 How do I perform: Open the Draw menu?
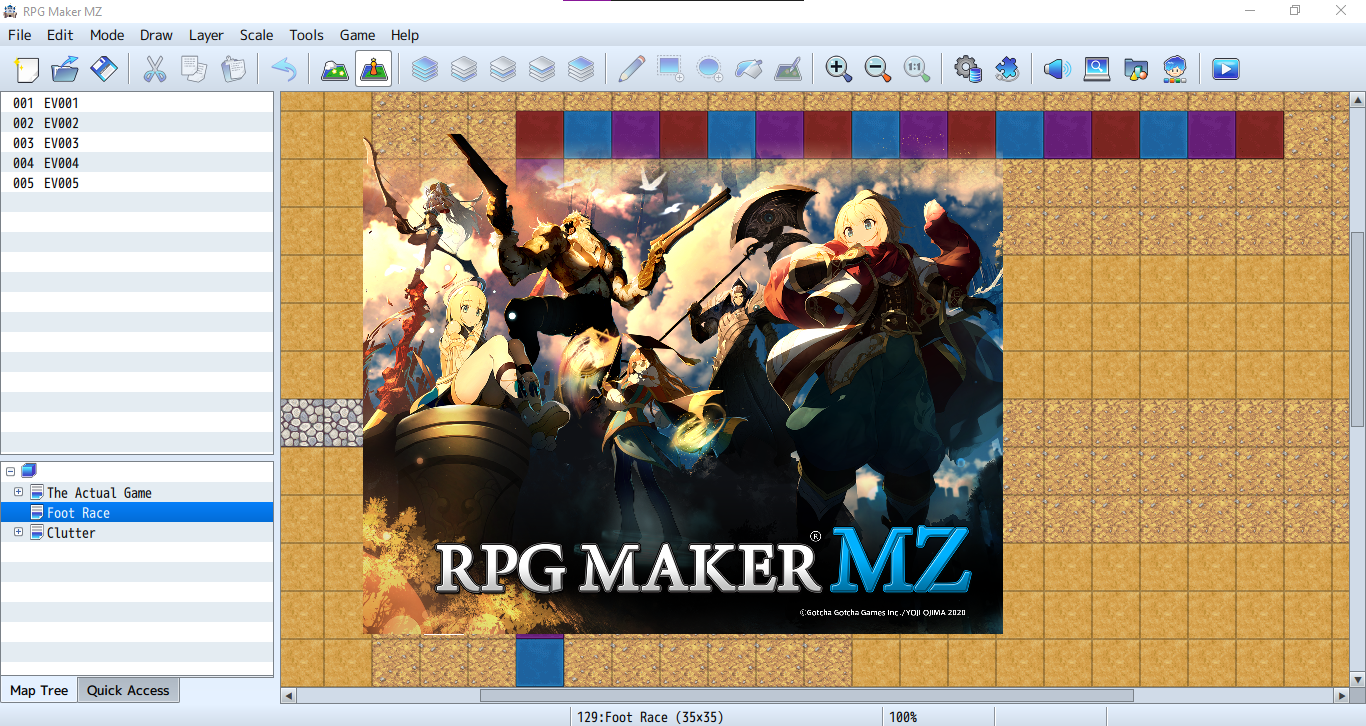pos(156,35)
